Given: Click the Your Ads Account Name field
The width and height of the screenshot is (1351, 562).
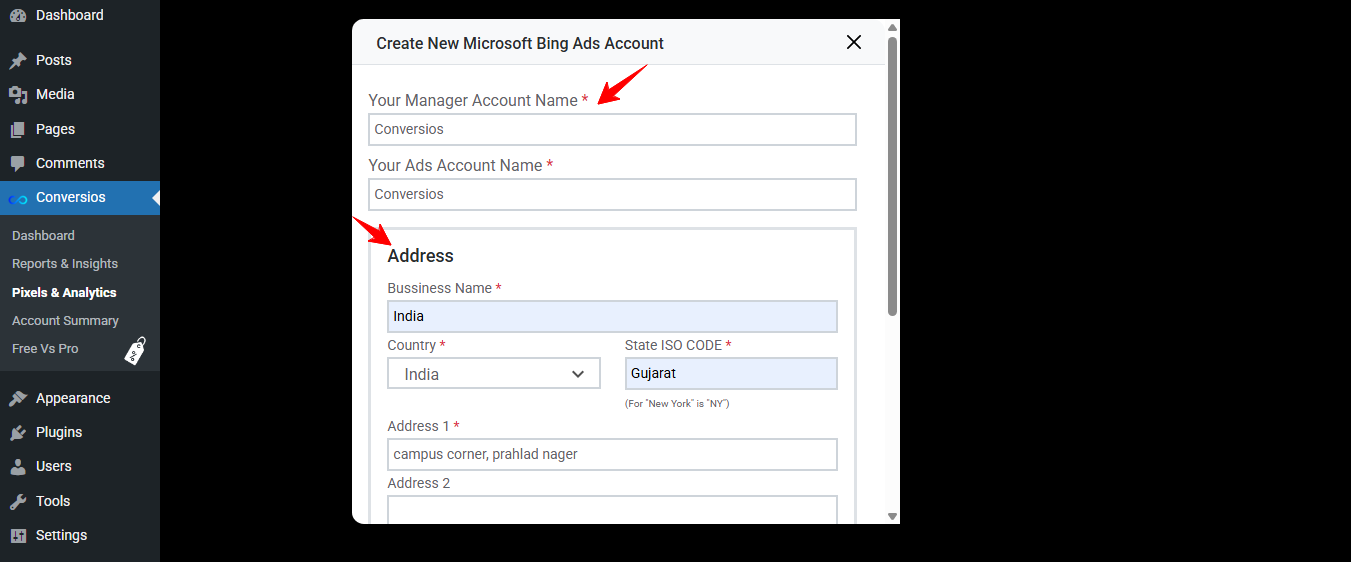Looking at the screenshot, I should pyautogui.click(x=612, y=194).
